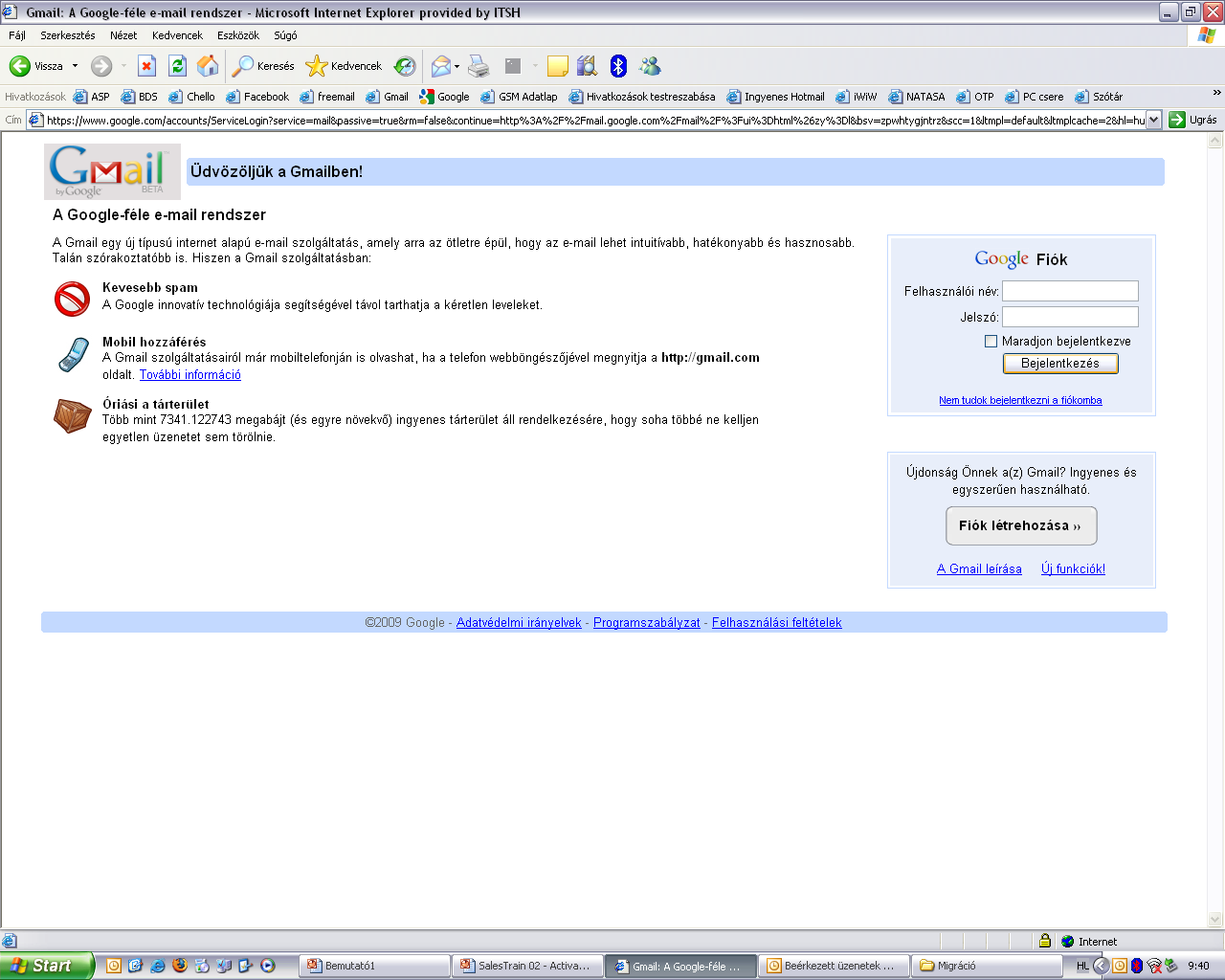Open the GSM Adatlap links bar shortcut
Image resolution: width=1225 pixels, height=980 pixels.
pyautogui.click(x=519, y=97)
